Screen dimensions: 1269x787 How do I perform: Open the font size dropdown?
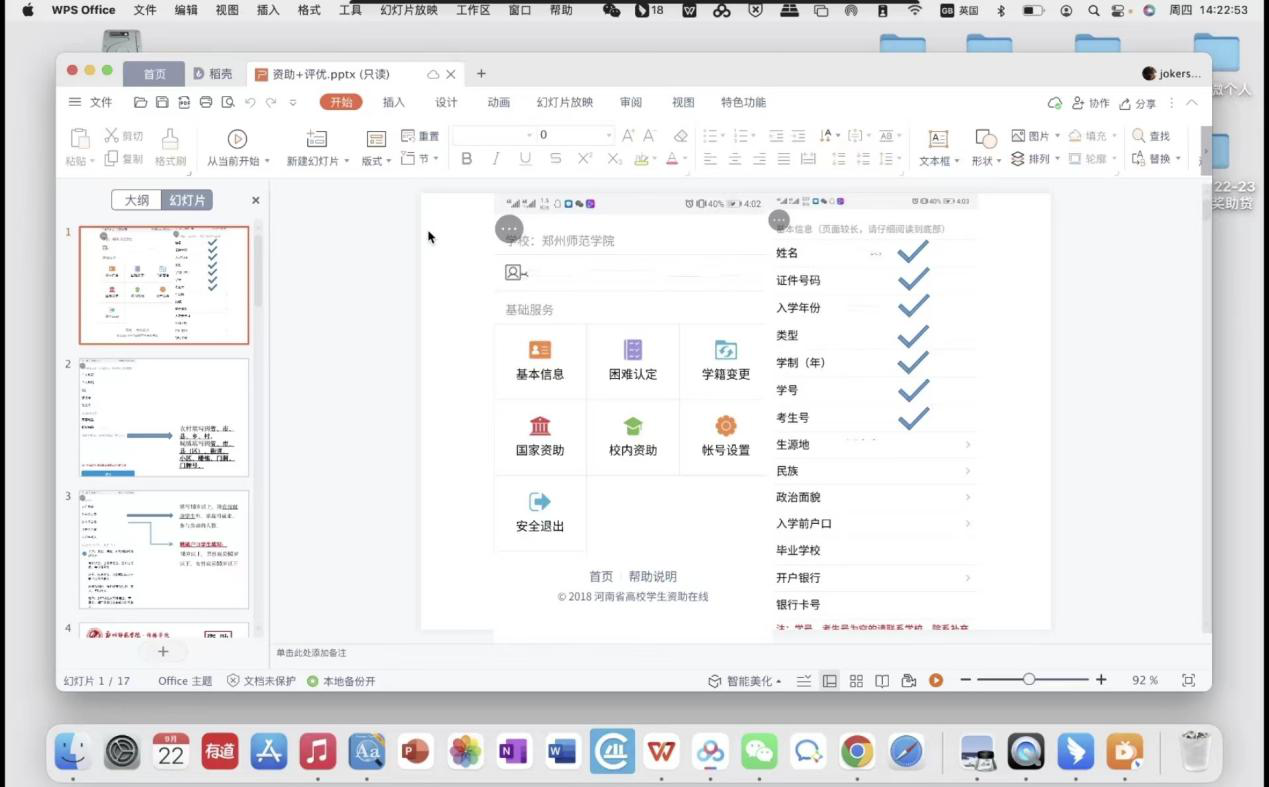tap(609, 135)
